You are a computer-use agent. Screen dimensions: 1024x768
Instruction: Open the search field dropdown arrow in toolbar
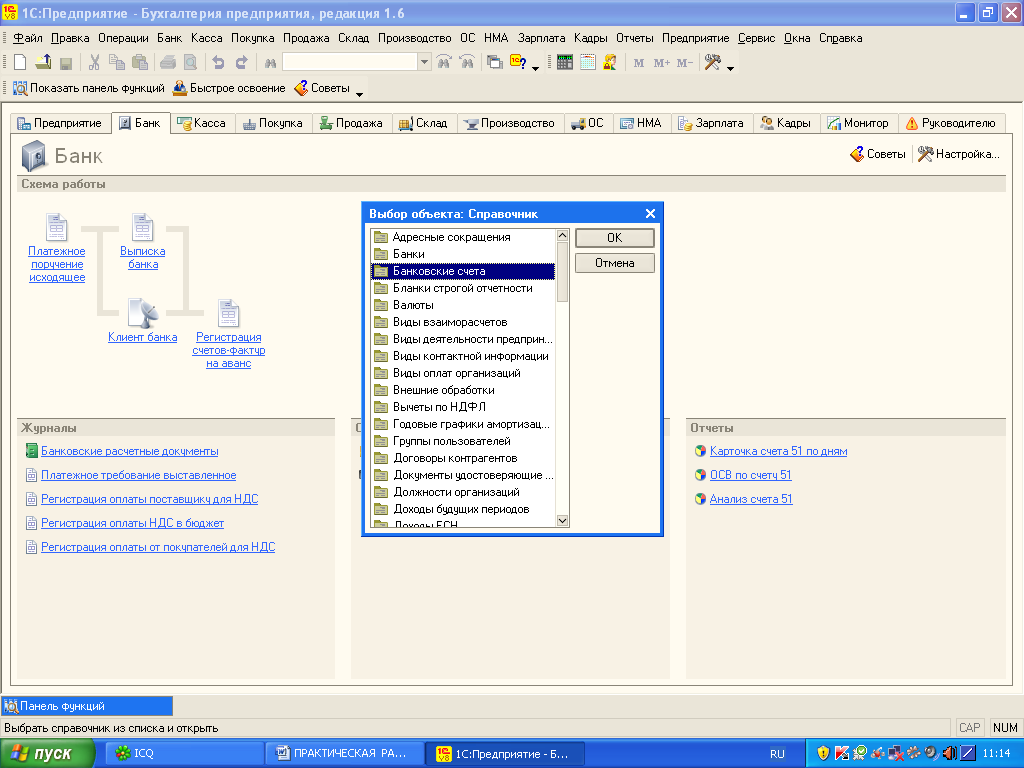coord(424,63)
